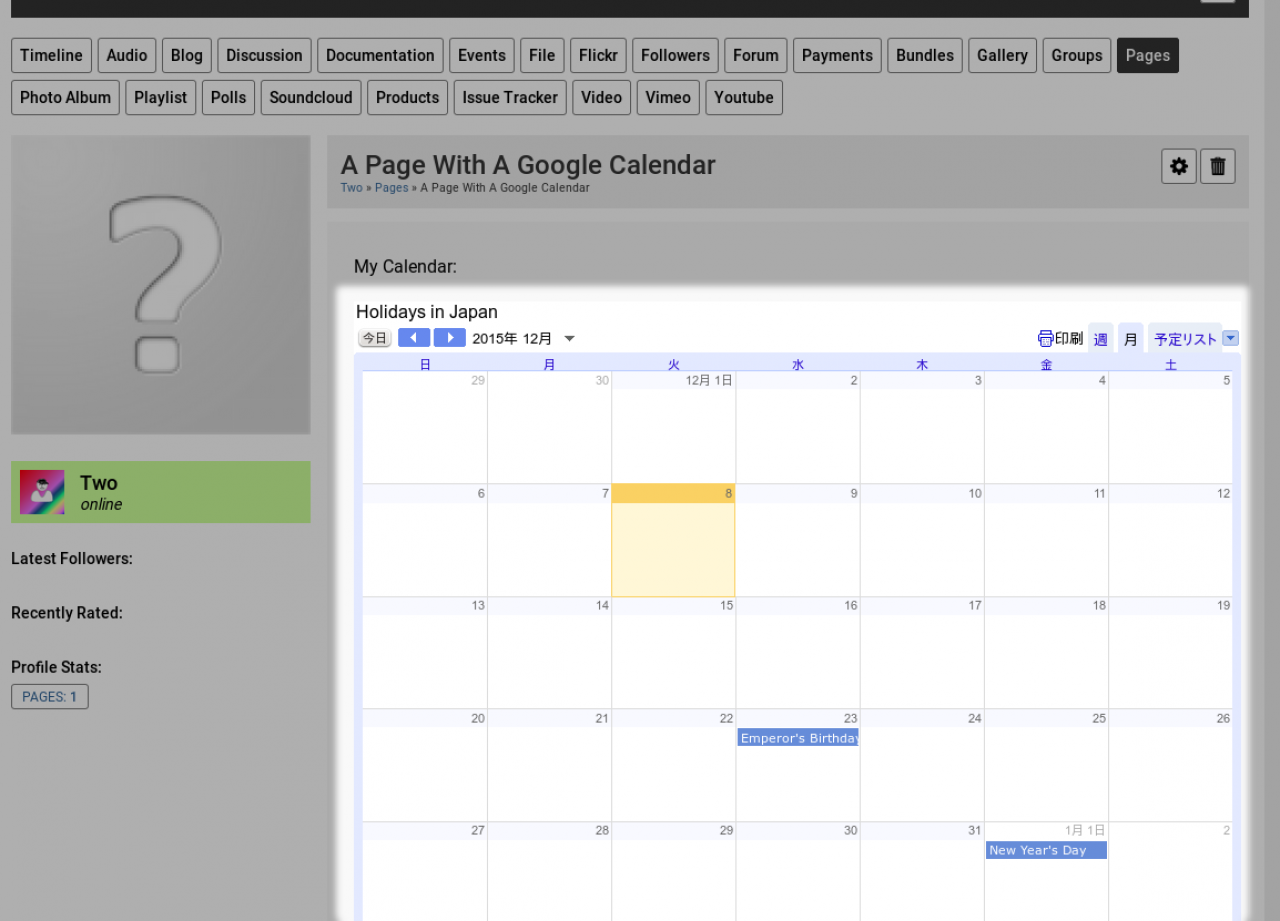This screenshot has width=1280, height=921.
Task: Click the Two user avatar icon
Action: point(42,492)
